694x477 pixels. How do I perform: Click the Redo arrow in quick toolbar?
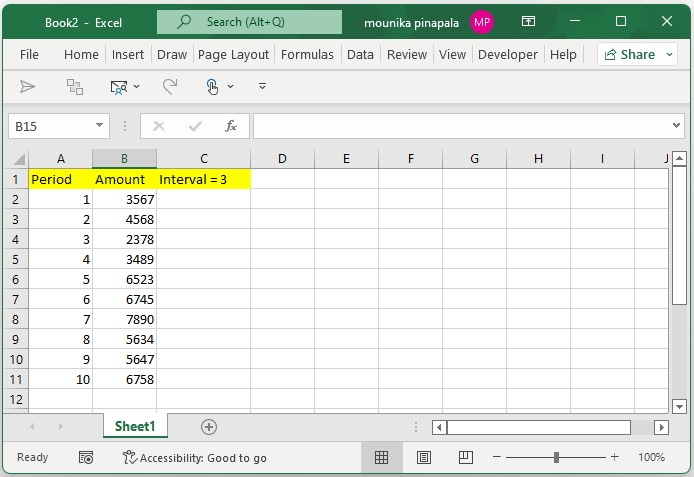(170, 87)
